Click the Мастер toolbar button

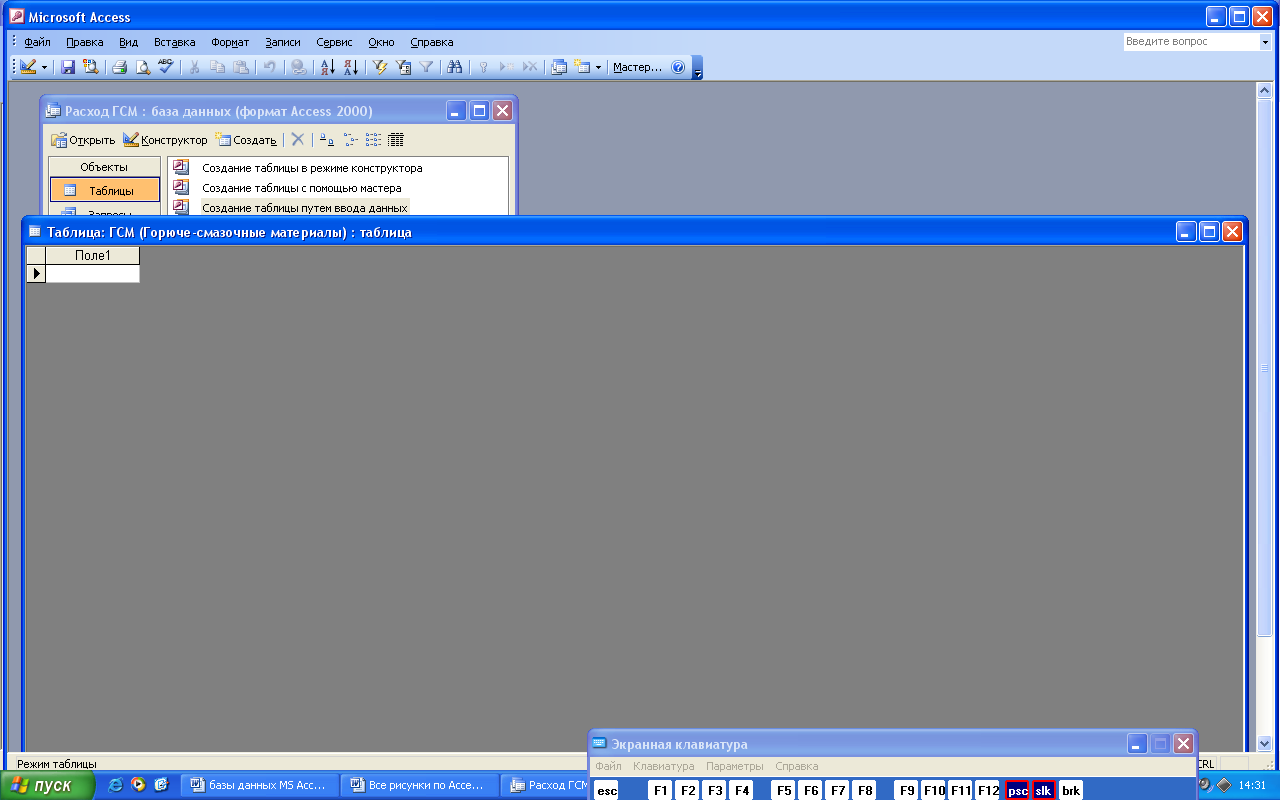click(x=637, y=67)
